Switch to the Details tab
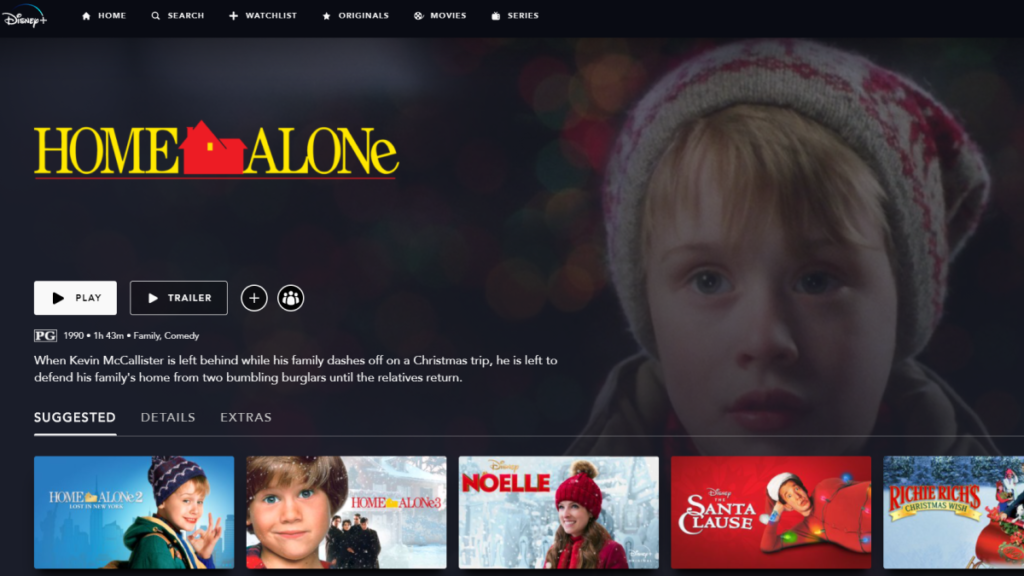Screen dimensions: 1024x576 (168, 418)
